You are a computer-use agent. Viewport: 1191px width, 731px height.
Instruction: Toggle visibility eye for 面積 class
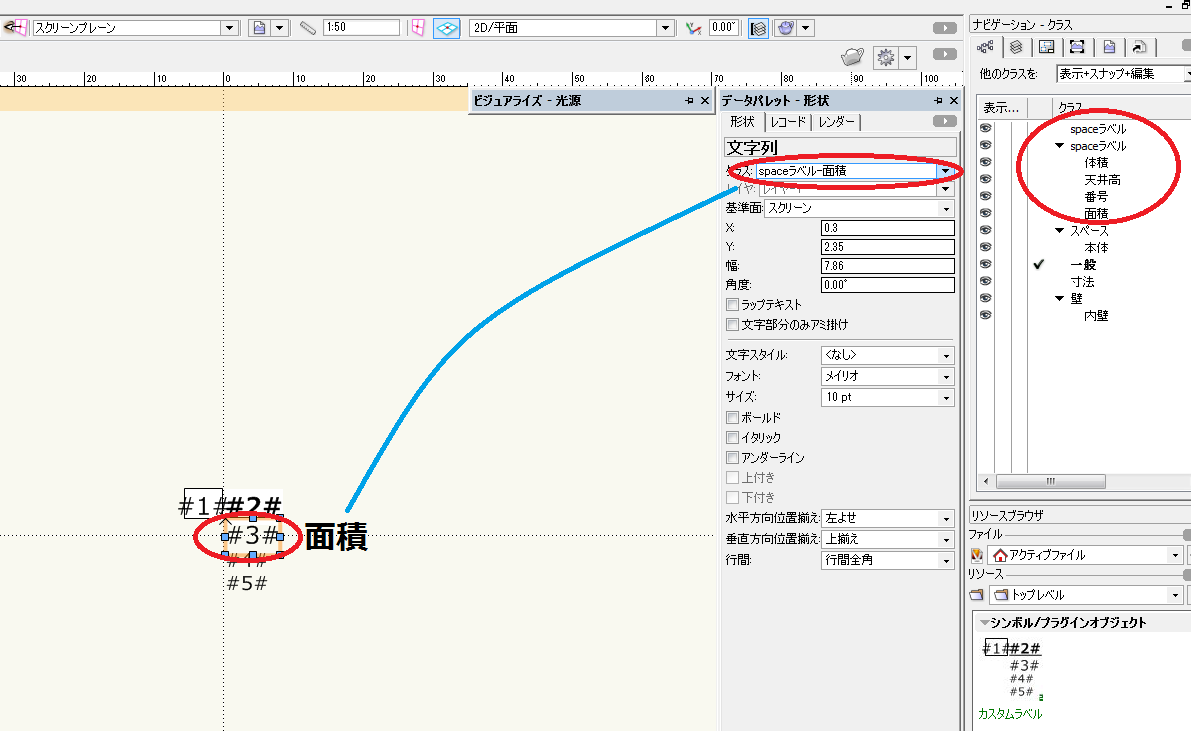click(x=986, y=213)
